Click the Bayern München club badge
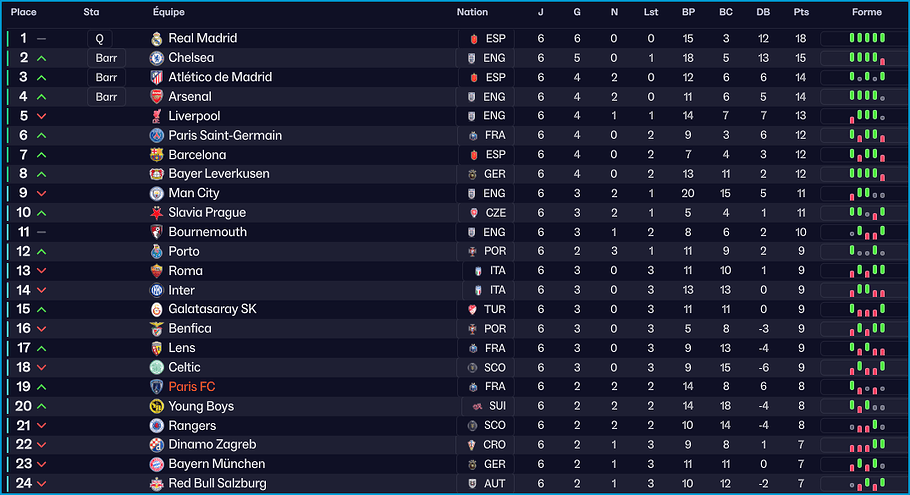This screenshot has height=495, width=910. click(x=156, y=465)
